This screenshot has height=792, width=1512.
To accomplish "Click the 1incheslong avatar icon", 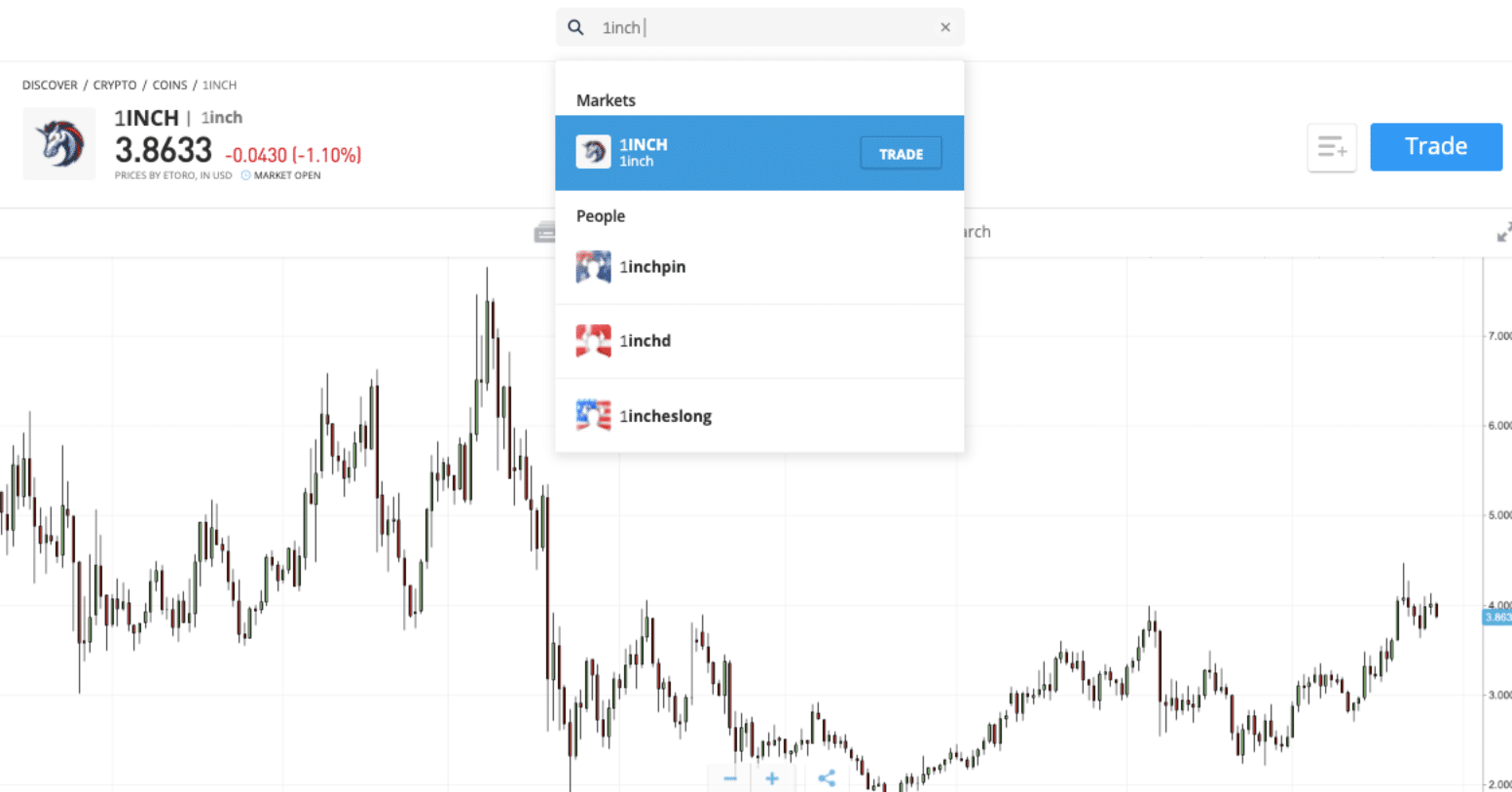I will (x=593, y=415).
